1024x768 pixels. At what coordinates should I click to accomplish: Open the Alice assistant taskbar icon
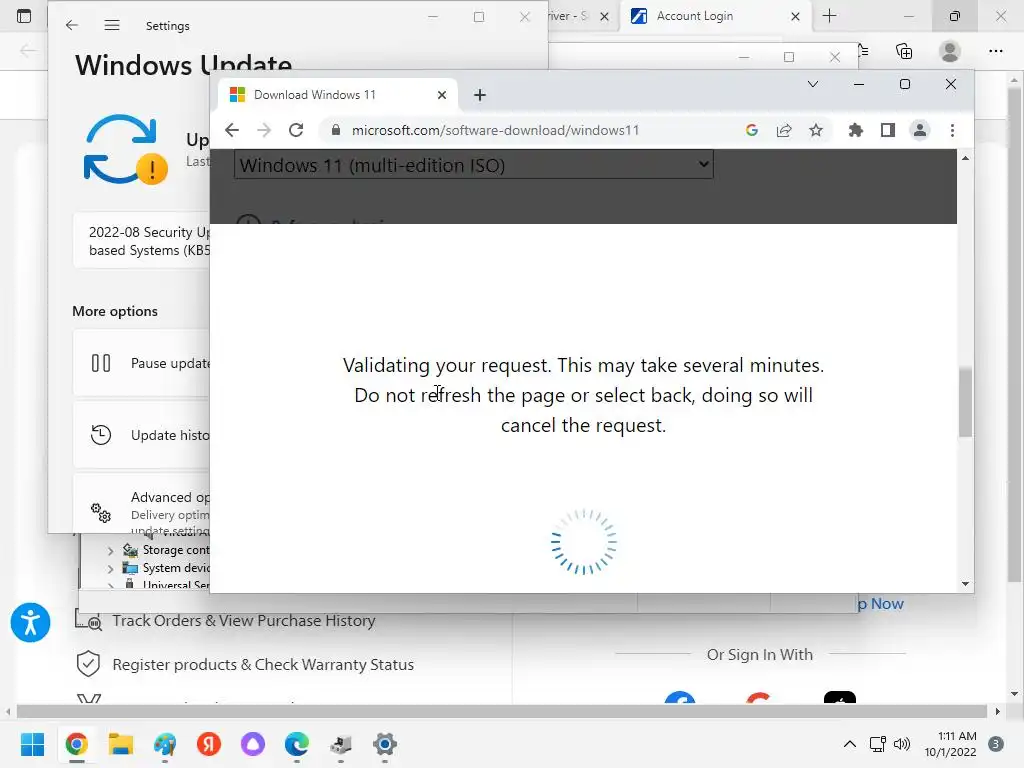click(x=253, y=744)
